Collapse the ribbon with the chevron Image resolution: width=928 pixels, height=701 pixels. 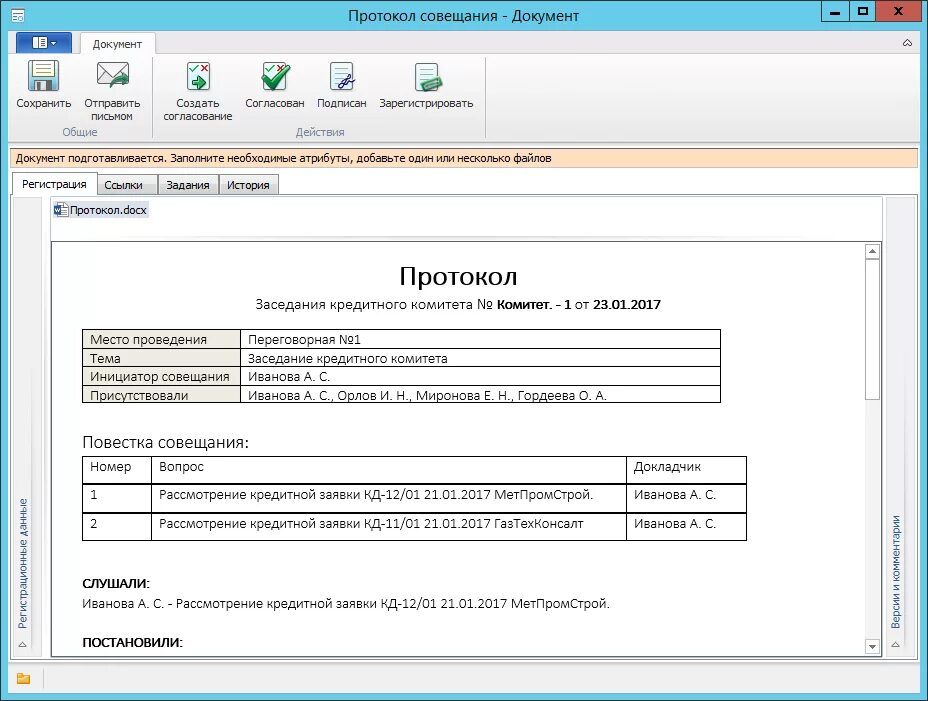tap(907, 43)
